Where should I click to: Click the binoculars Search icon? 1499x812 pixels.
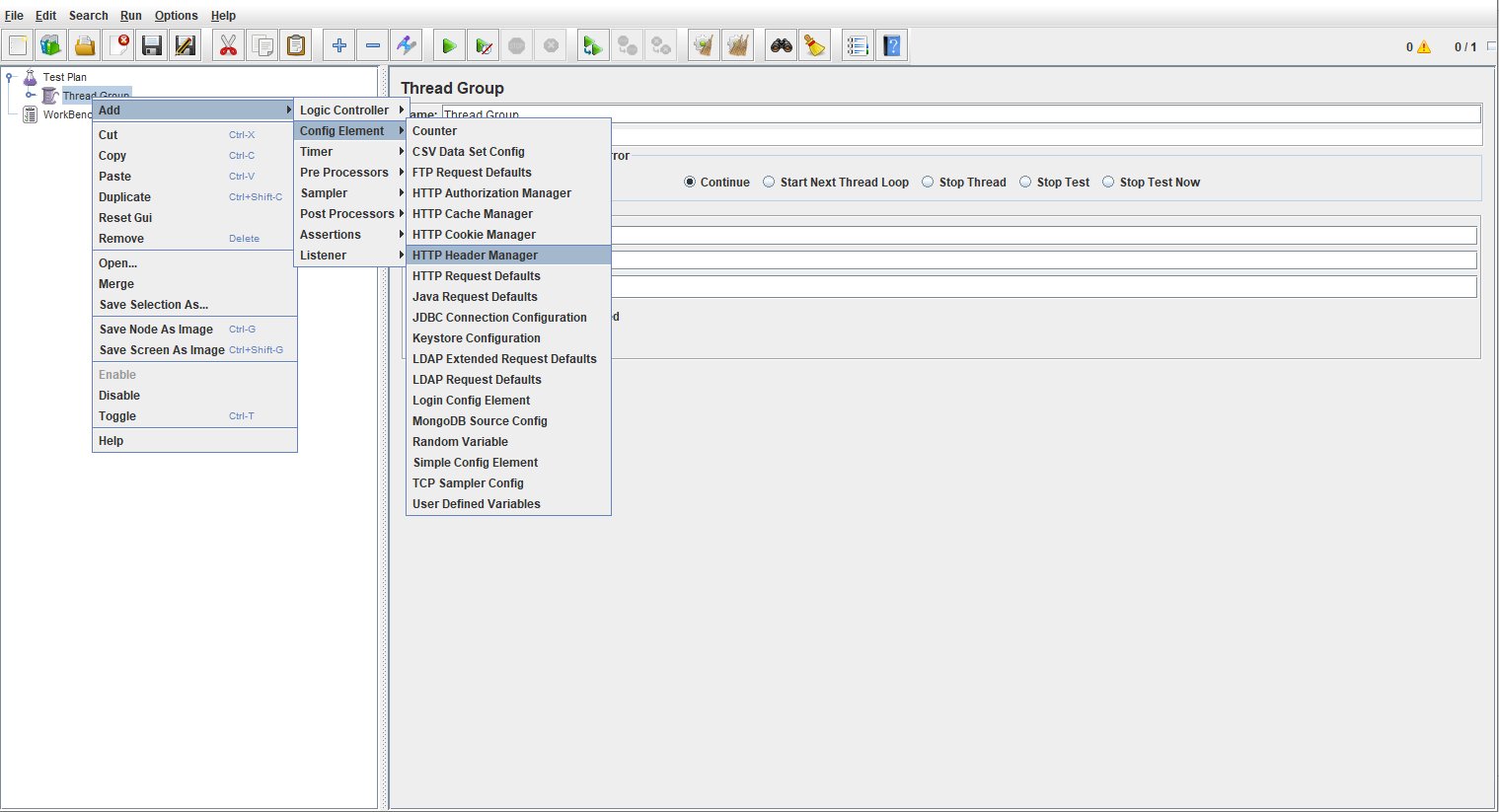click(782, 45)
